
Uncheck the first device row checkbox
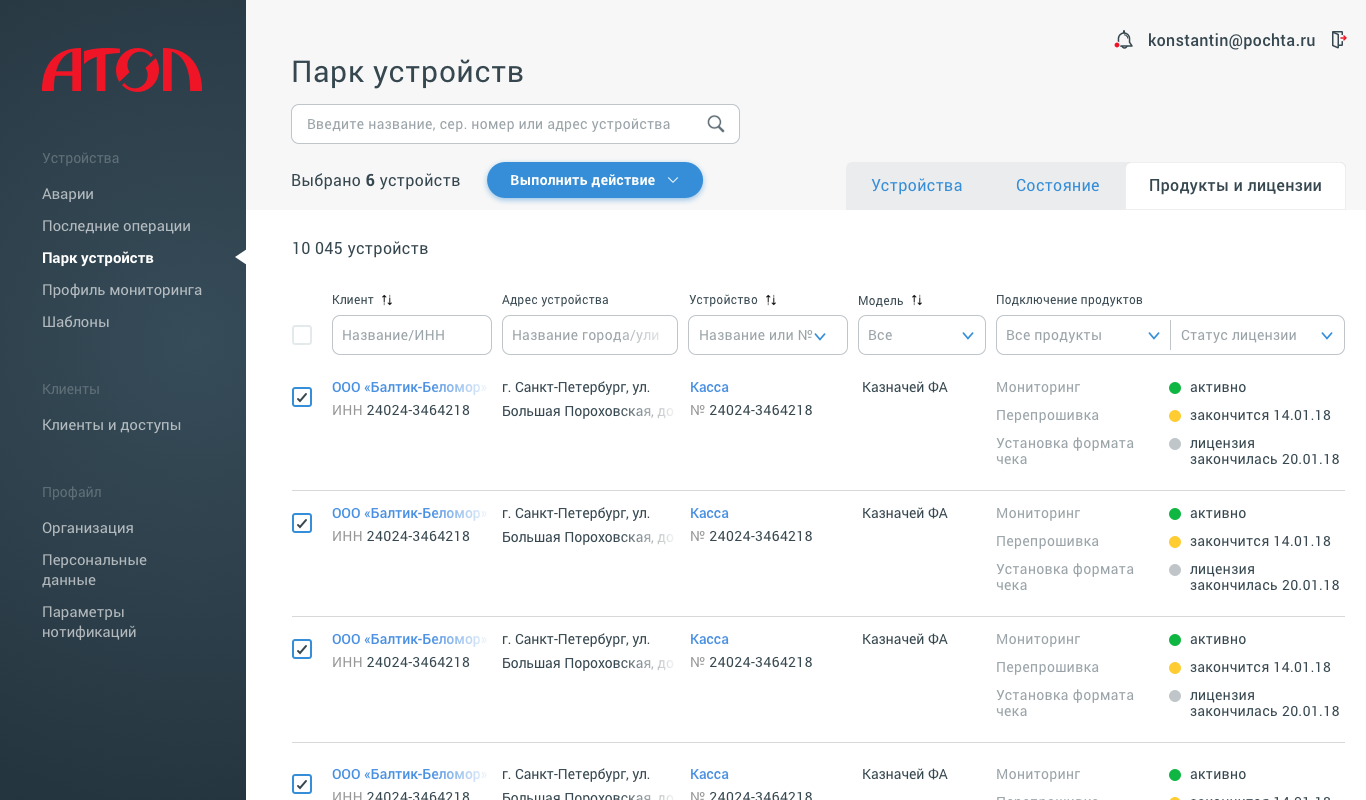(x=302, y=397)
